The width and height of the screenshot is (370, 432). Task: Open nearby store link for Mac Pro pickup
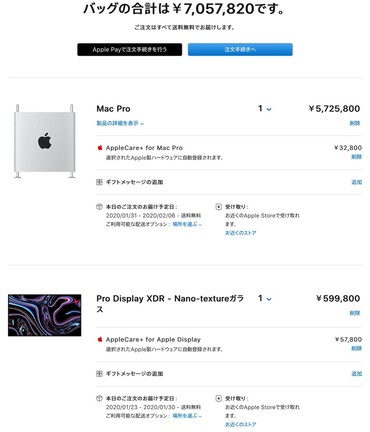click(x=240, y=233)
